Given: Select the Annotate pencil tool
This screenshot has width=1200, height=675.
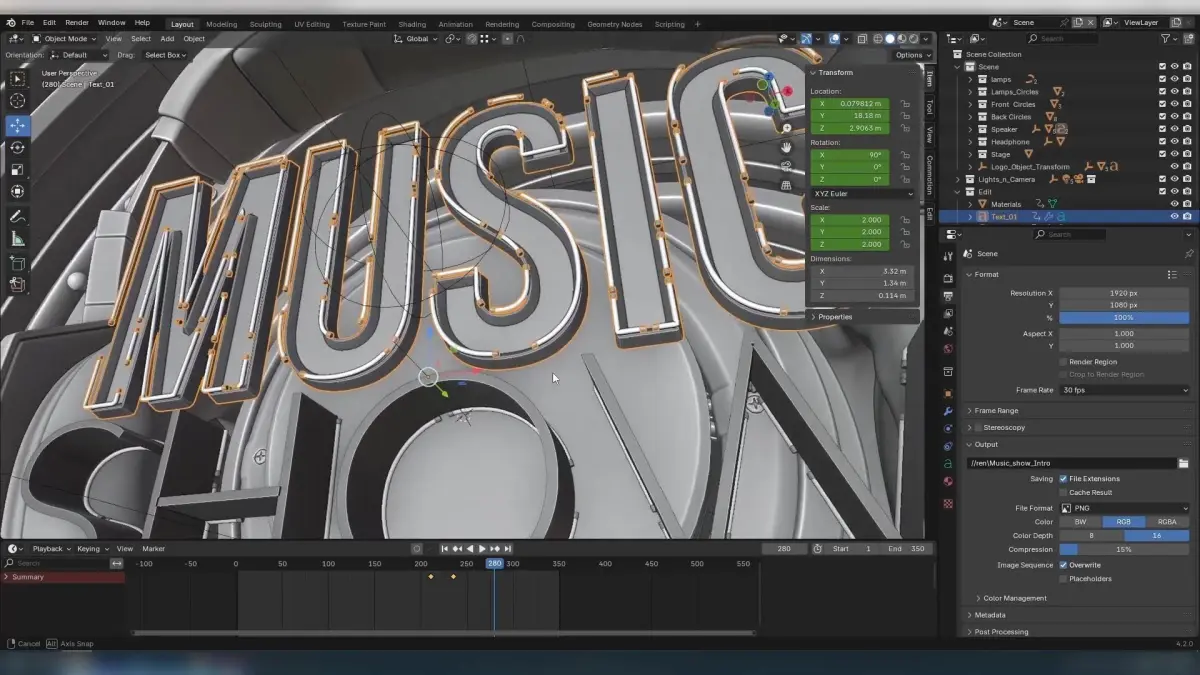Looking at the screenshot, I should pyautogui.click(x=18, y=217).
